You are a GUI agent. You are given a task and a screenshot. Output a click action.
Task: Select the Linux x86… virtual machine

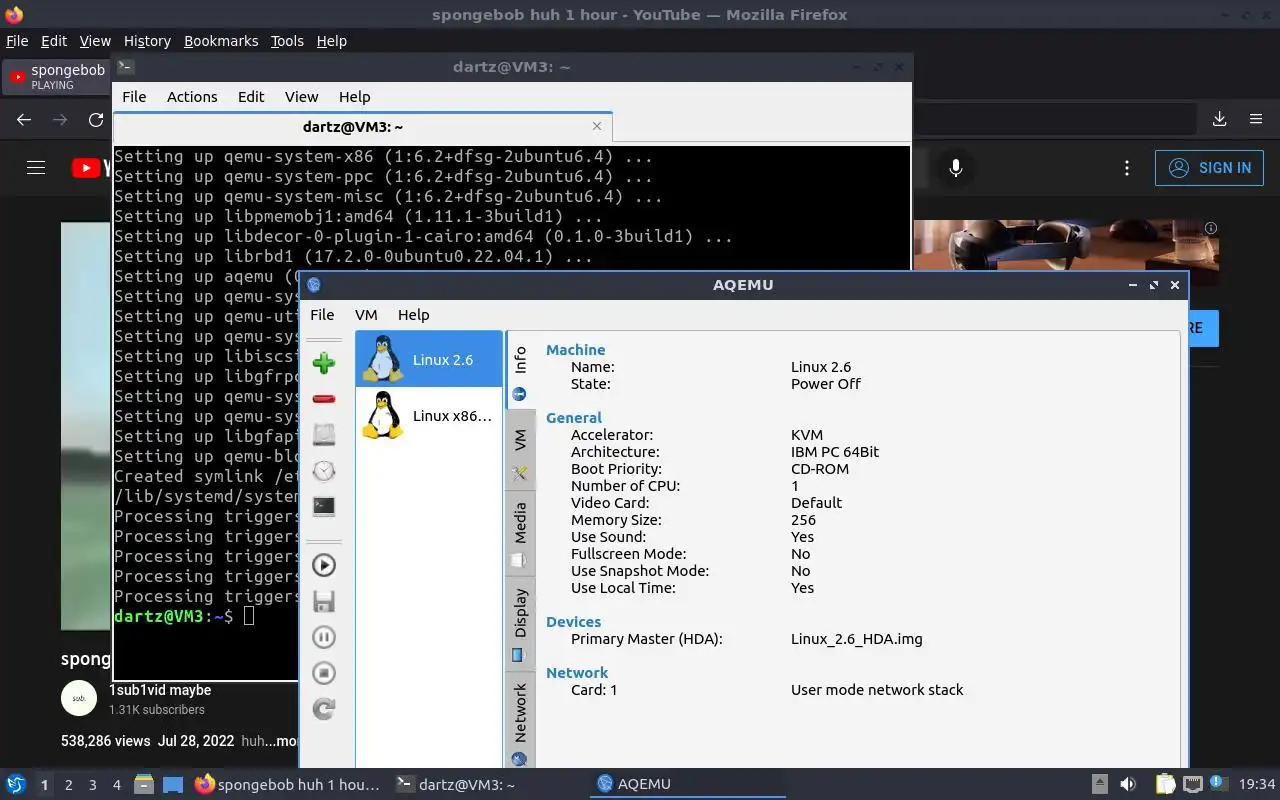(x=429, y=415)
